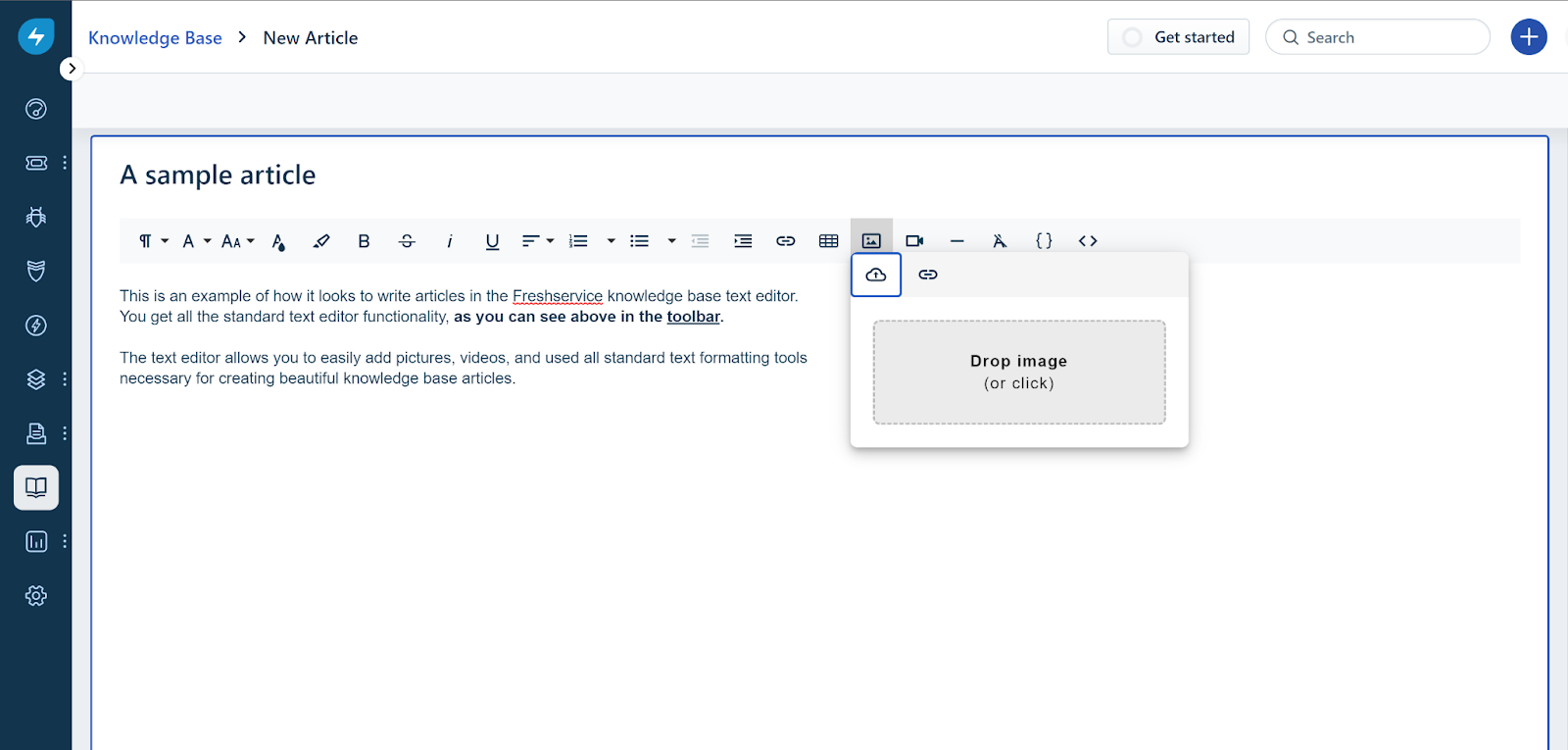Open the code view icon
Viewport: 1568px width, 750px height.
click(1087, 241)
